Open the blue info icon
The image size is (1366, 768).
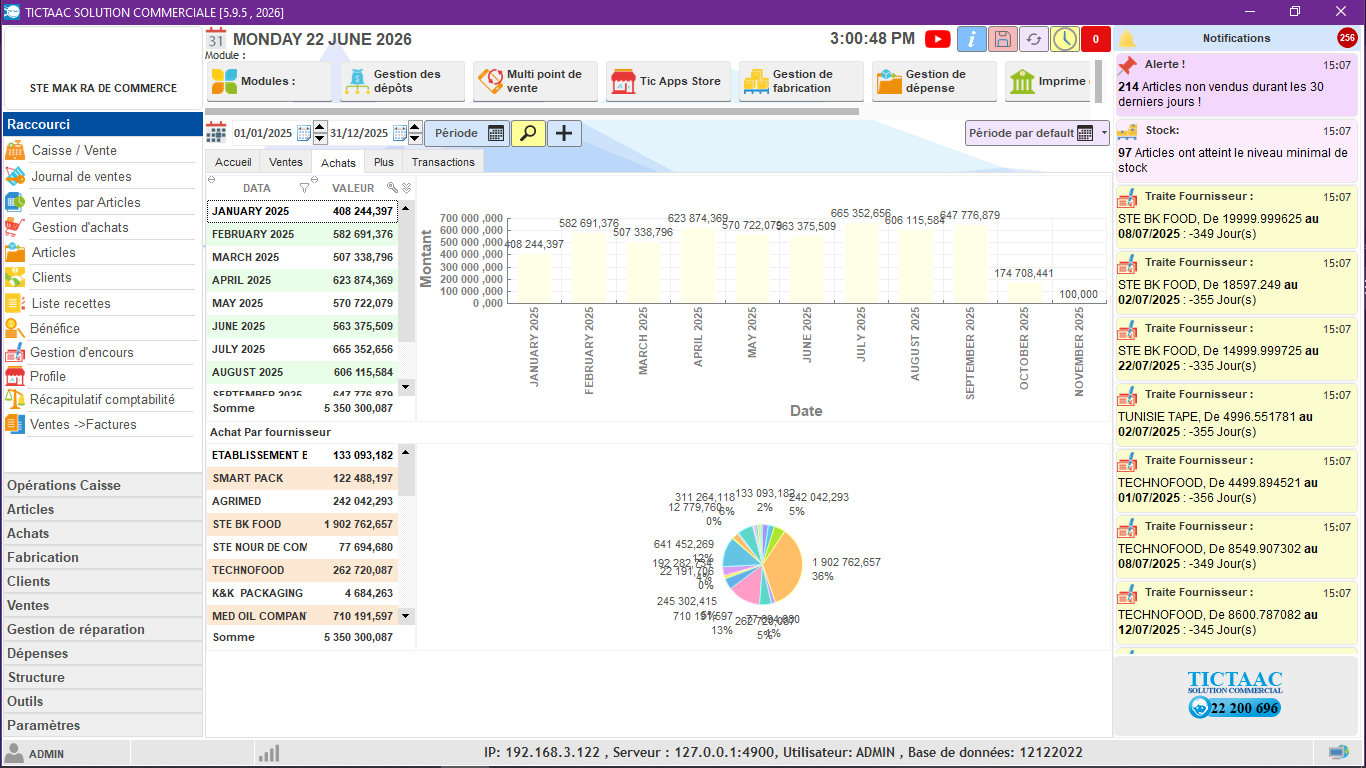[972, 39]
